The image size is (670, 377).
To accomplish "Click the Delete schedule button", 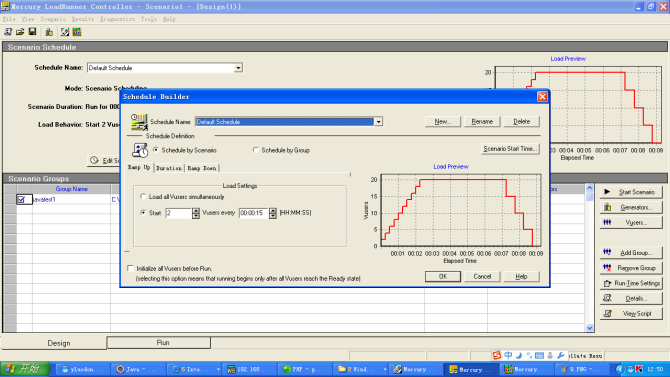I will pos(521,122).
